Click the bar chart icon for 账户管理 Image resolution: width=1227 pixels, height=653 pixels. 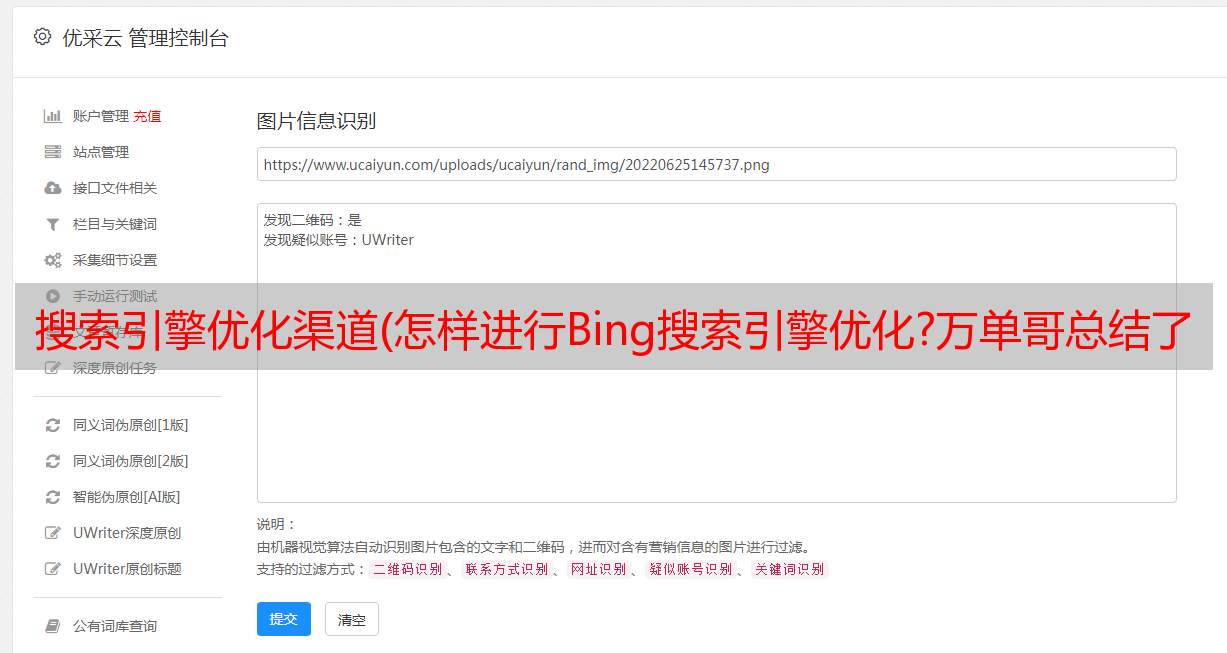pyautogui.click(x=53, y=116)
